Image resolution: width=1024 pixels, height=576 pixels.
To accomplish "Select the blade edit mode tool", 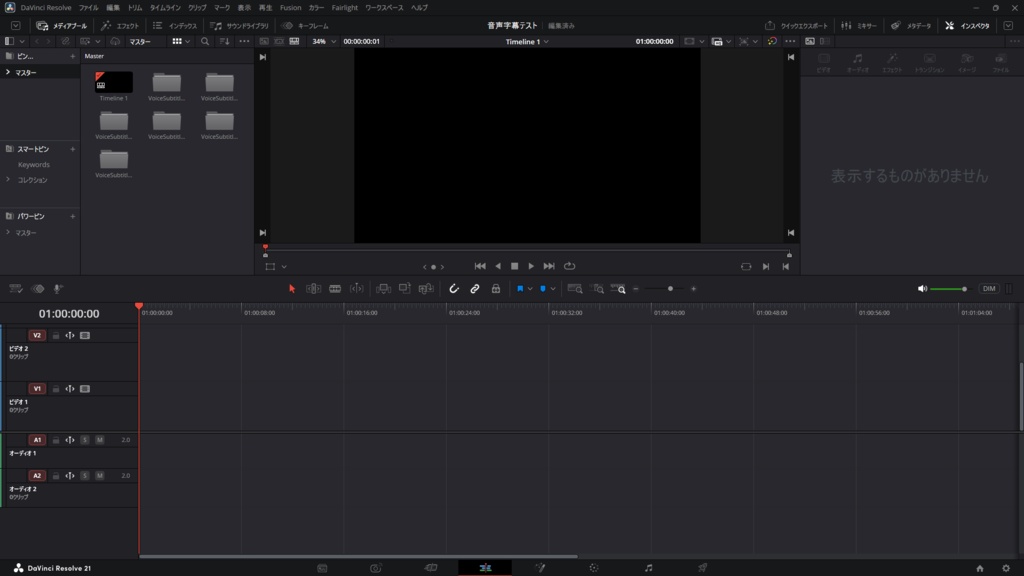I will pyautogui.click(x=335, y=289).
